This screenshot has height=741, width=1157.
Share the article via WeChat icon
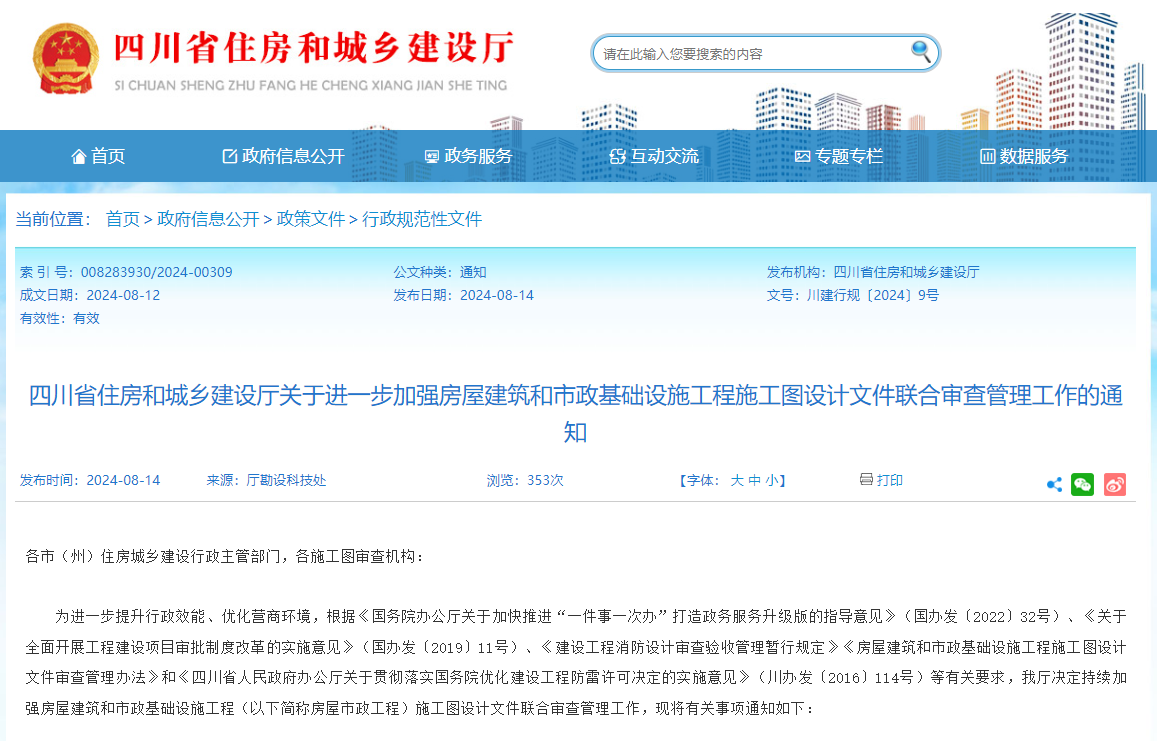pyautogui.click(x=1083, y=483)
